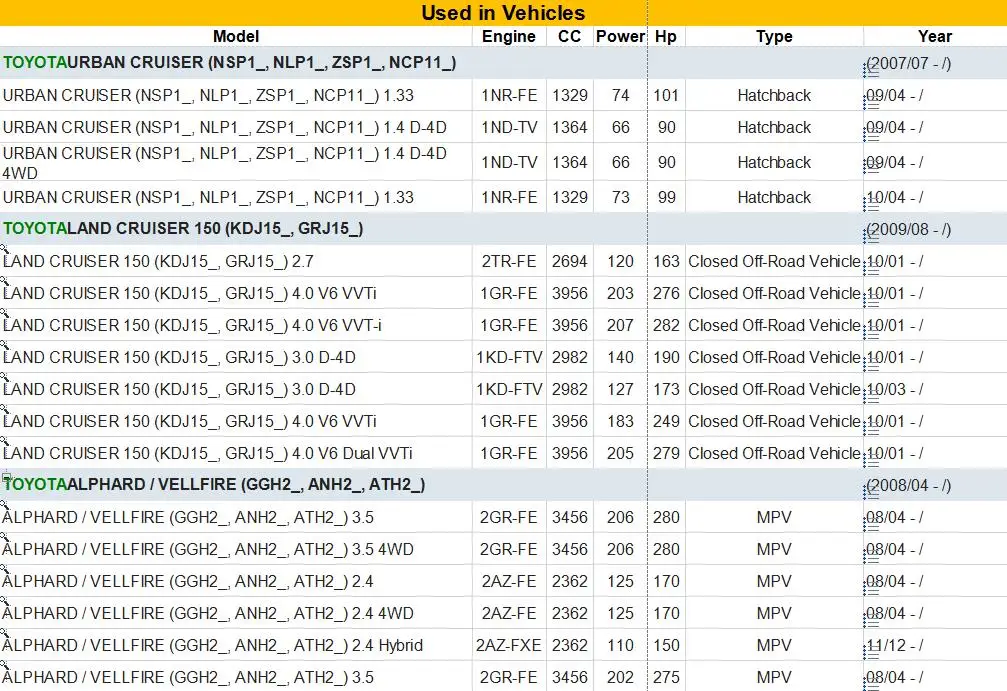Click the Hp value "275"
The width and height of the screenshot is (1007, 691).
pyautogui.click(x=666, y=678)
